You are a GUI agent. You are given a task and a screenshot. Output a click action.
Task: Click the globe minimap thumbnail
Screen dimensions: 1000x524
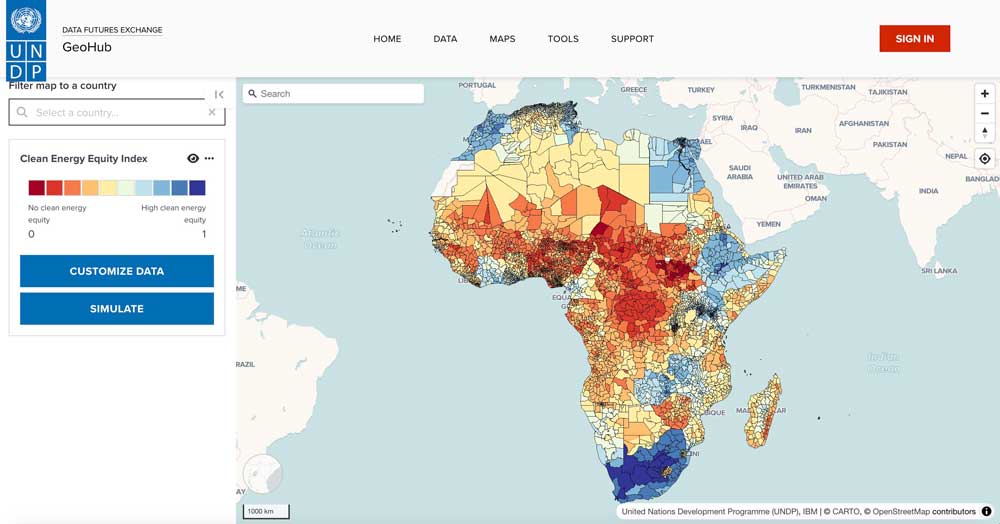263,474
